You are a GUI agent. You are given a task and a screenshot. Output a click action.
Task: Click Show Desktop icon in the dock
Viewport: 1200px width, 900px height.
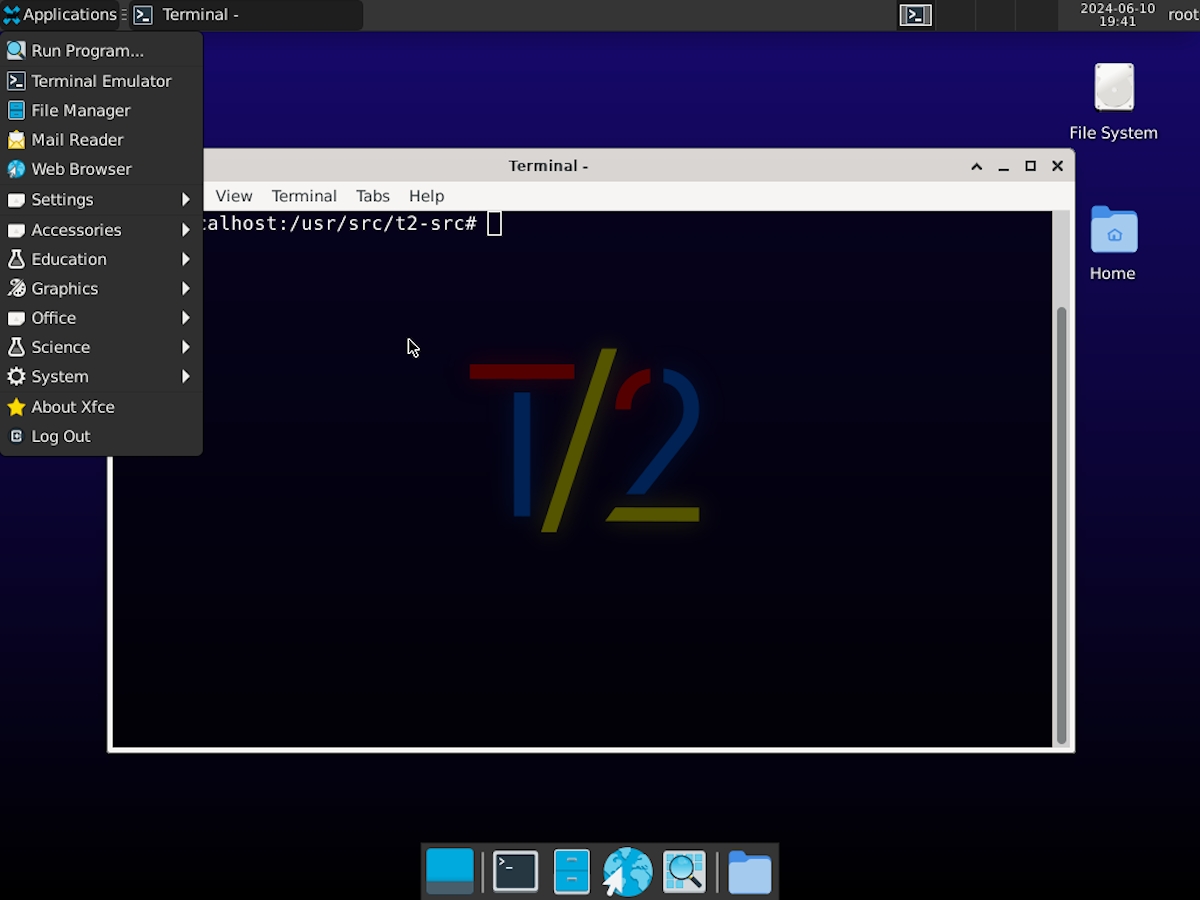(450, 871)
